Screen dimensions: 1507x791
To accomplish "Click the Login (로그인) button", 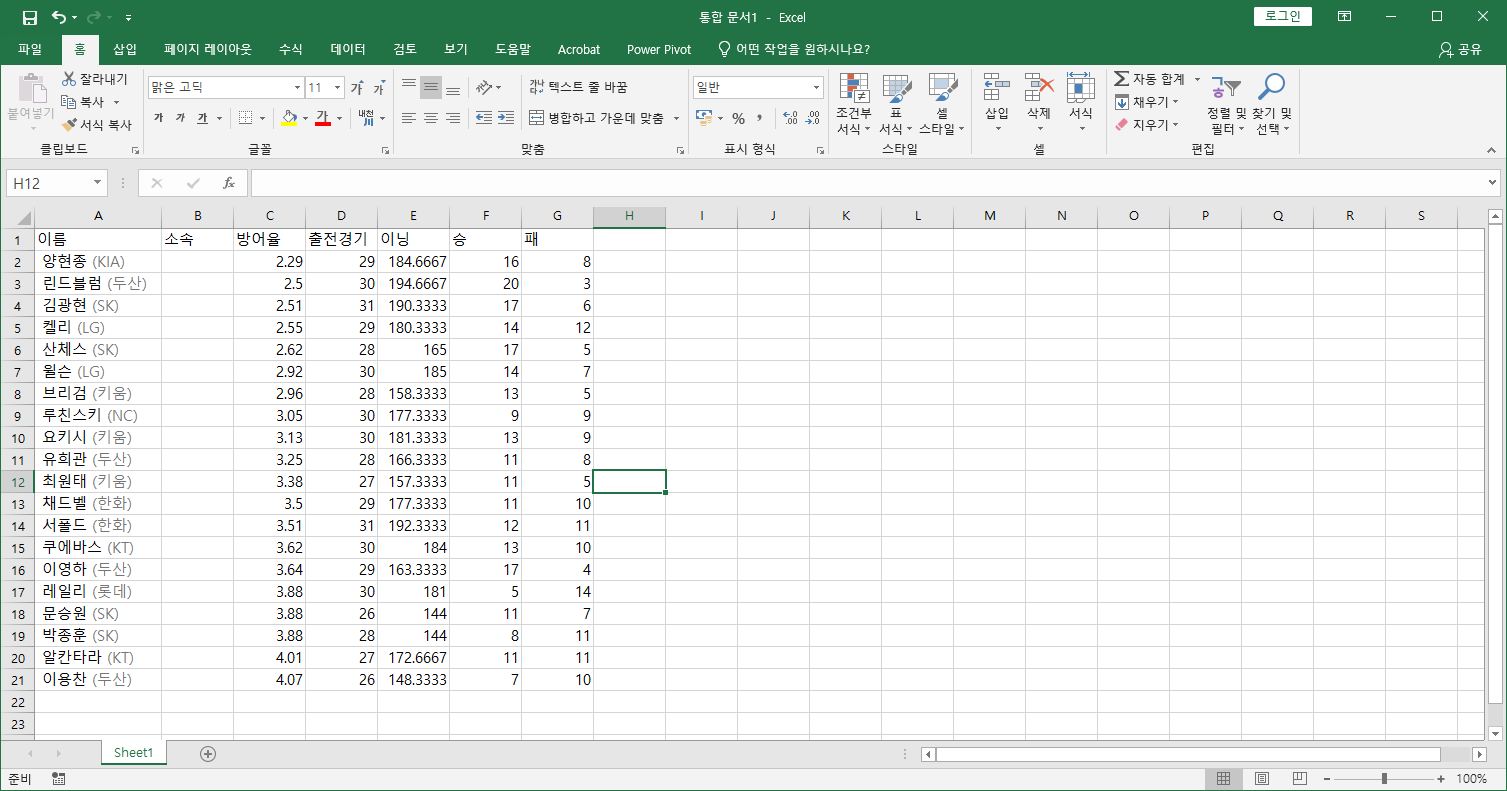I will (x=1282, y=16).
